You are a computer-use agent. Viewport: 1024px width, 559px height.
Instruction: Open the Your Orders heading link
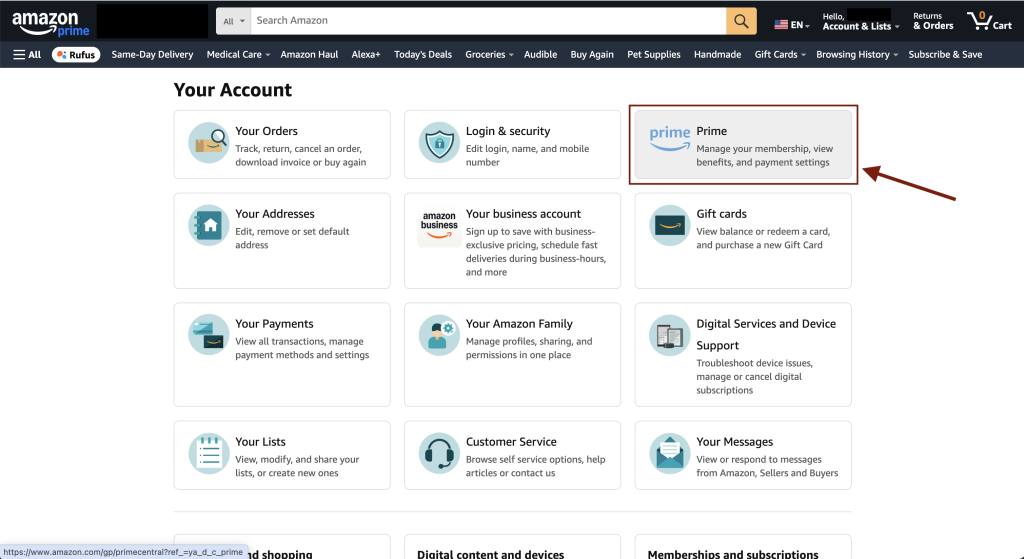click(266, 131)
